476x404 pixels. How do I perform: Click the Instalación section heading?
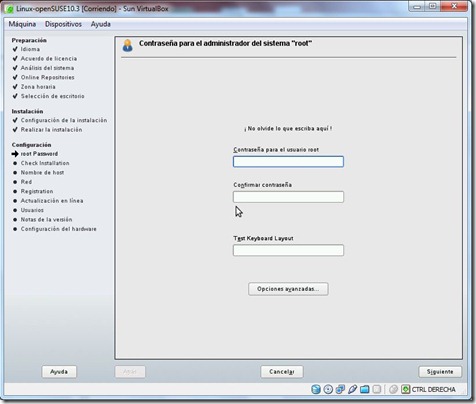pos(27,111)
